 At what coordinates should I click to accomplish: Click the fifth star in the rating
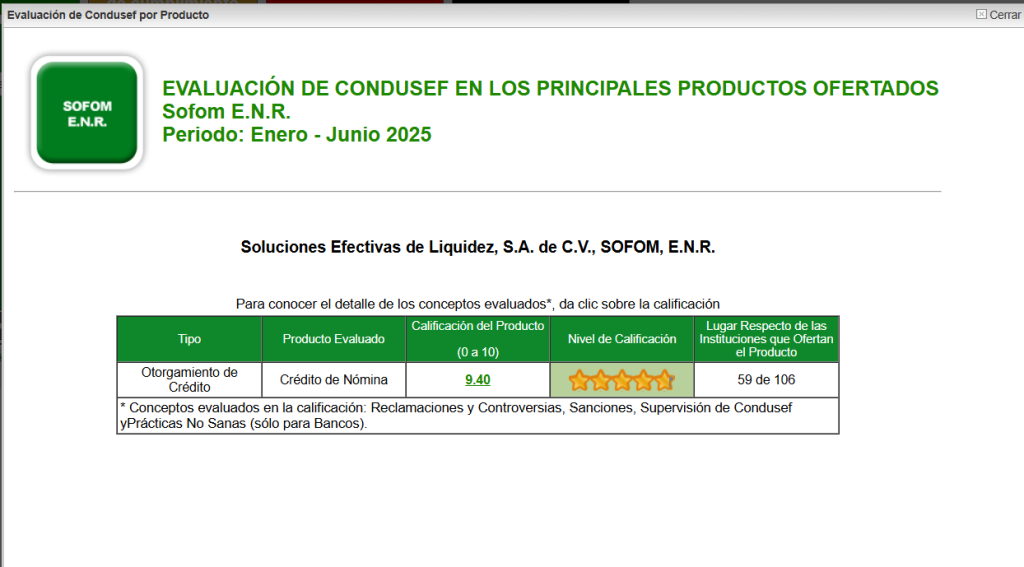tap(664, 380)
